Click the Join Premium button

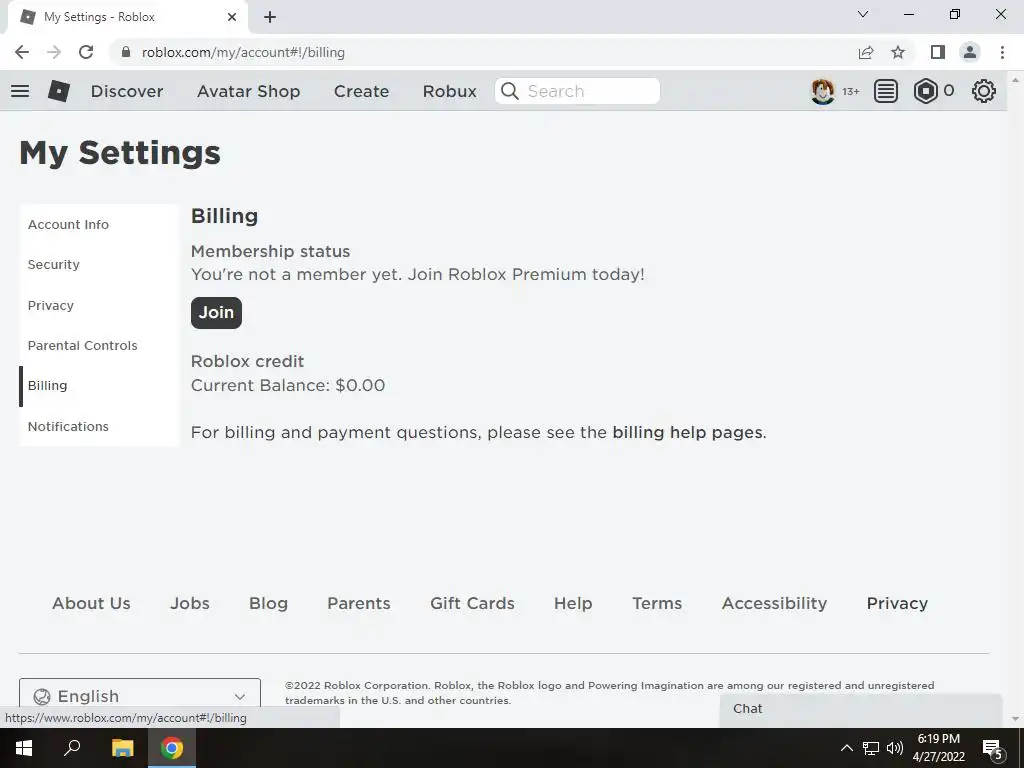point(216,313)
